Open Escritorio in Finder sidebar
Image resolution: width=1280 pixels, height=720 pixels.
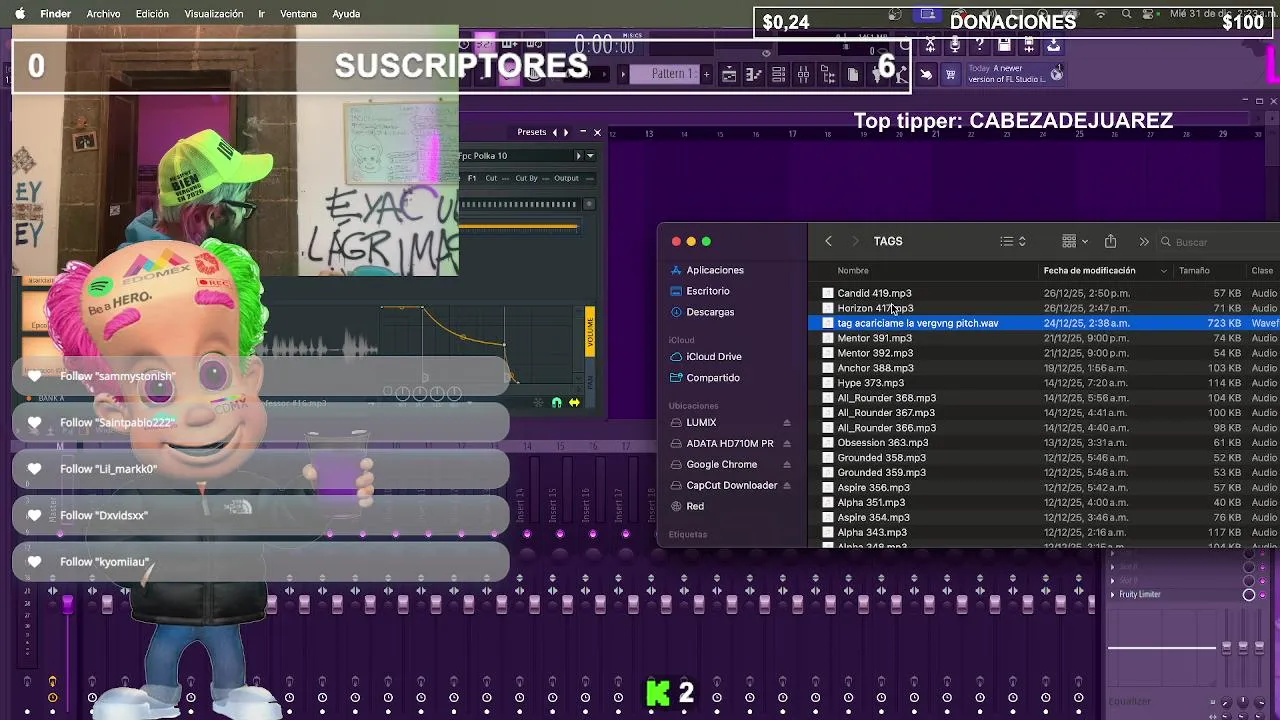tap(707, 291)
